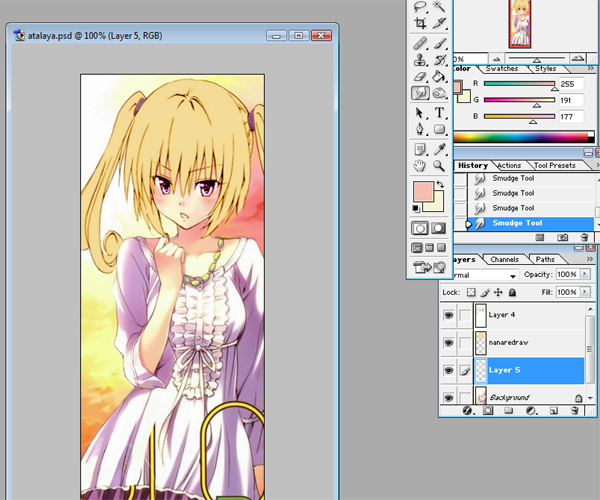600x500 pixels.
Task: Click the toolbox foreground color swatch
Action: [422, 191]
